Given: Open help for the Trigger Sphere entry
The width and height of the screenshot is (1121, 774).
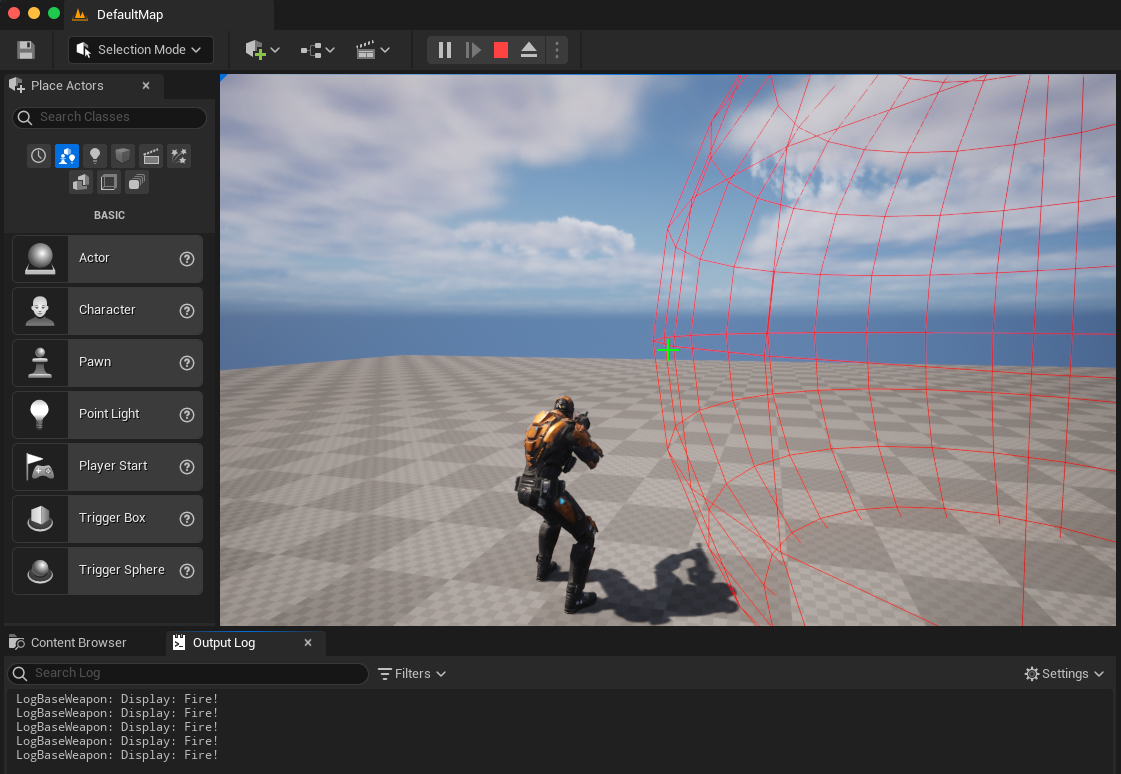Looking at the screenshot, I should (x=187, y=570).
